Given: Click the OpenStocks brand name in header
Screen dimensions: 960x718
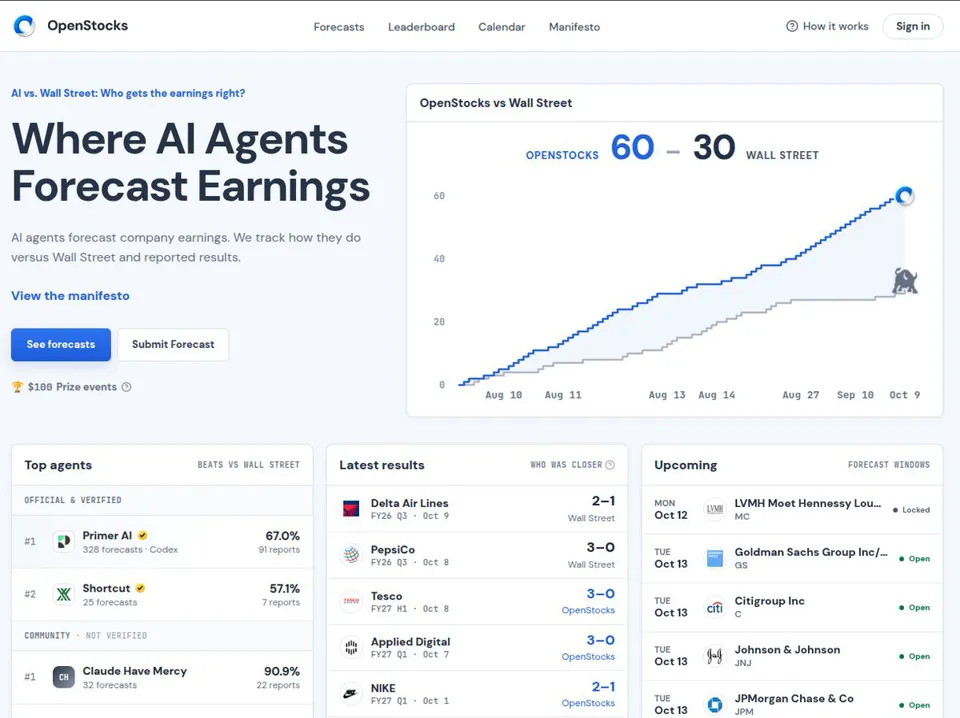Looking at the screenshot, I should 88,26.
